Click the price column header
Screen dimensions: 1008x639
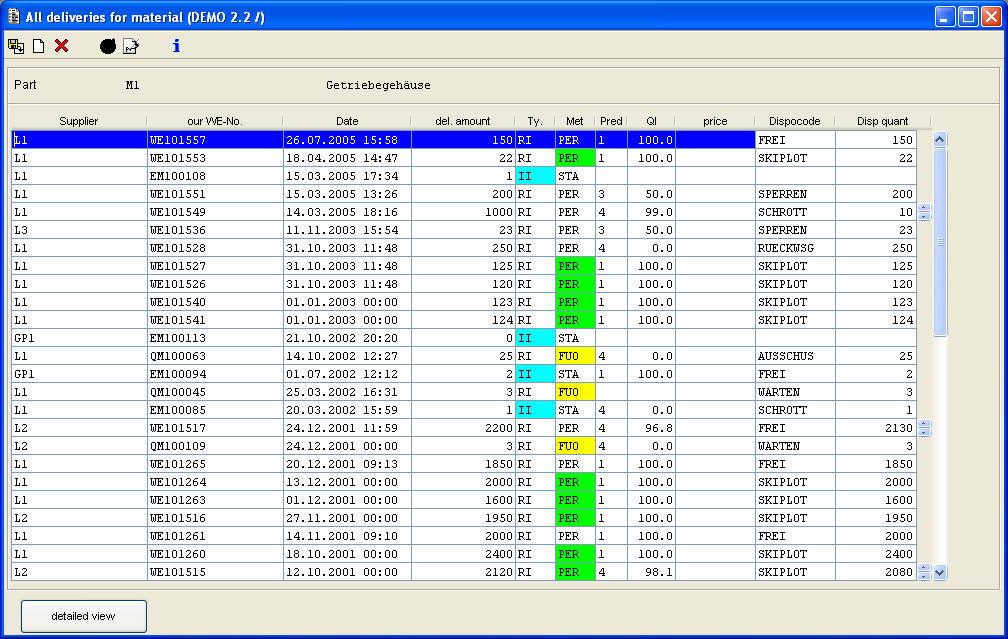(715, 121)
